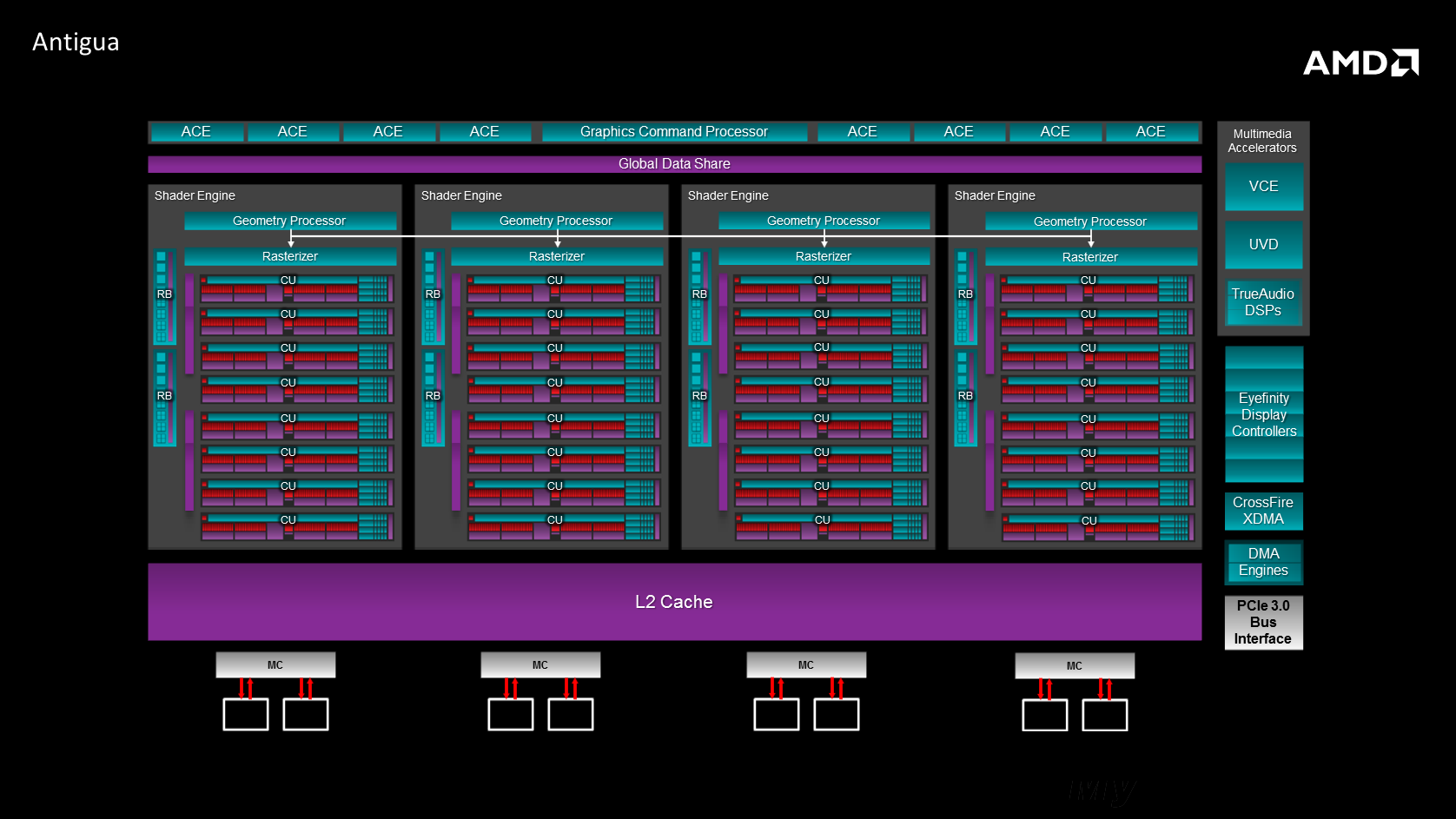
Task: Click the Eyefinity Display Controllers block
Action: click(x=1264, y=414)
